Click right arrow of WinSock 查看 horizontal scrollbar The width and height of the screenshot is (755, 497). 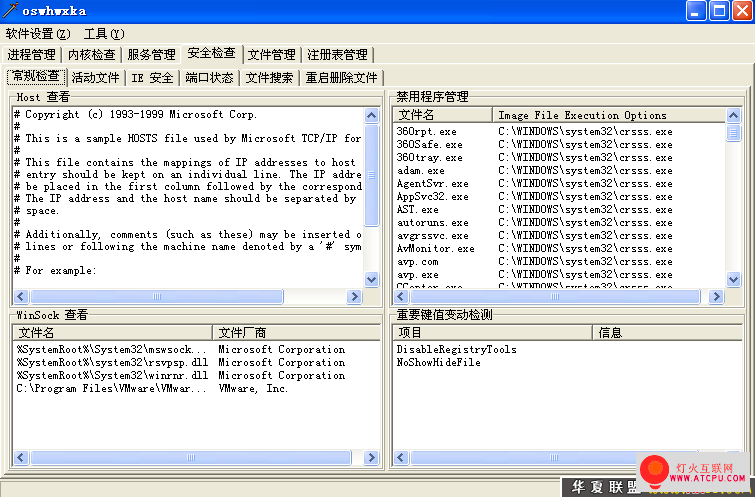(371, 457)
